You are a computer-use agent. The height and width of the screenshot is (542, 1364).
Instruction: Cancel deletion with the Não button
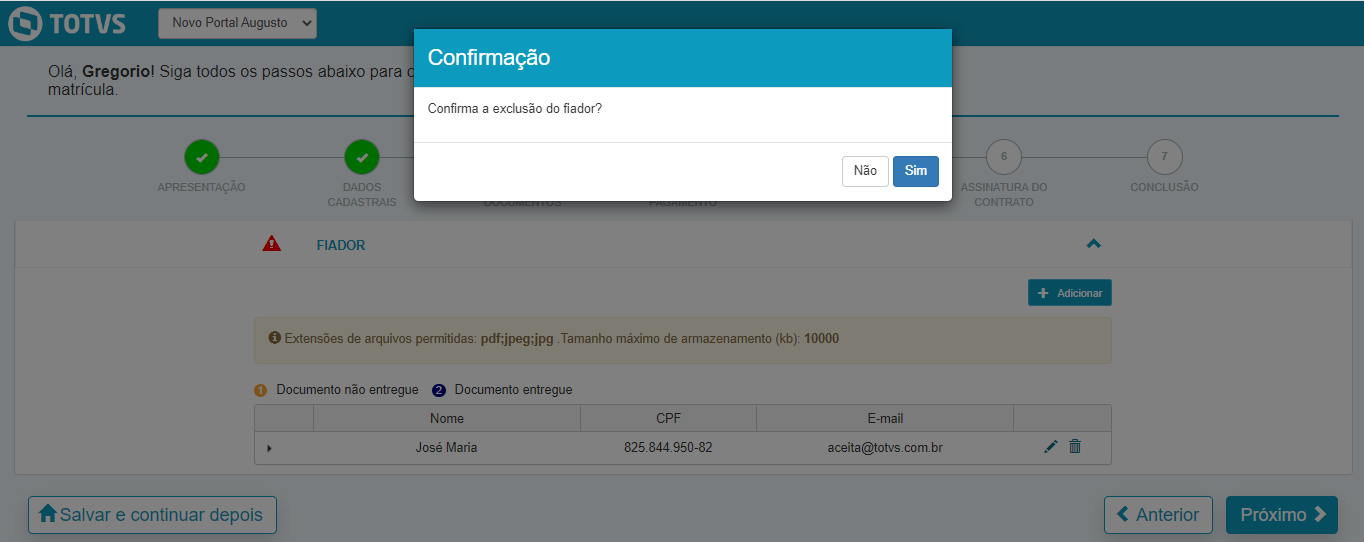click(865, 171)
